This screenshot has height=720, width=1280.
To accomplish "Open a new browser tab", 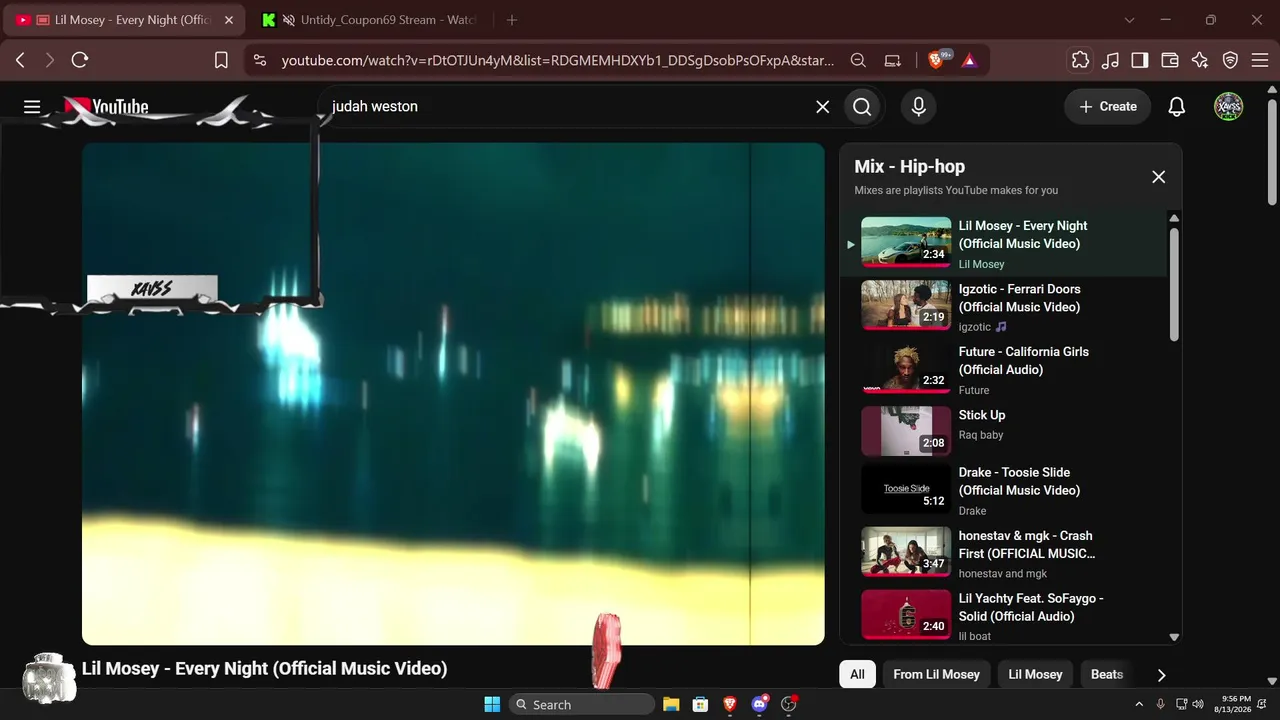I will (512, 20).
